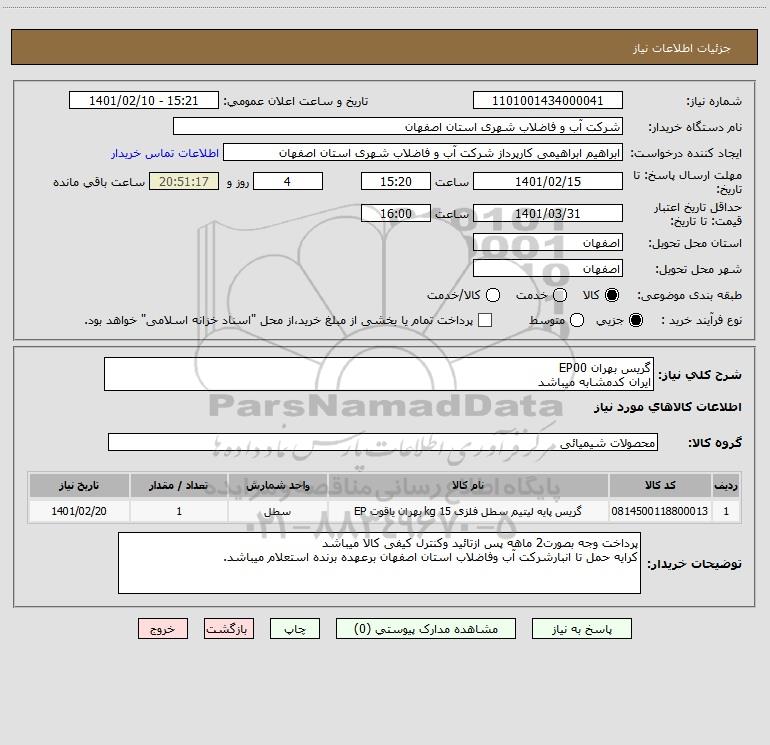The width and height of the screenshot is (770, 745).
Task: Click the quantity cell with value 1
Action: point(179,511)
